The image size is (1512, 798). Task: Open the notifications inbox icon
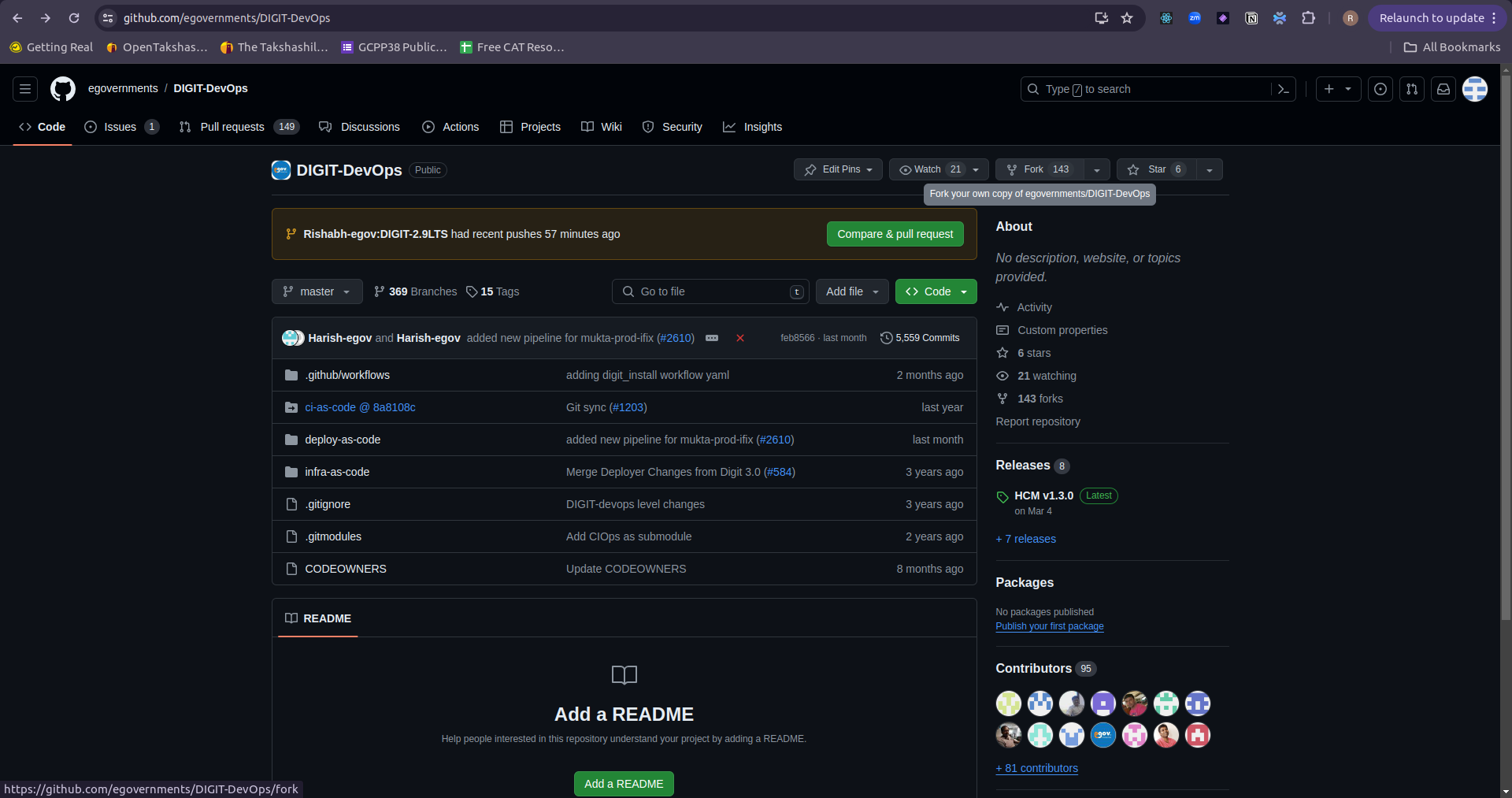pos(1443,89)
